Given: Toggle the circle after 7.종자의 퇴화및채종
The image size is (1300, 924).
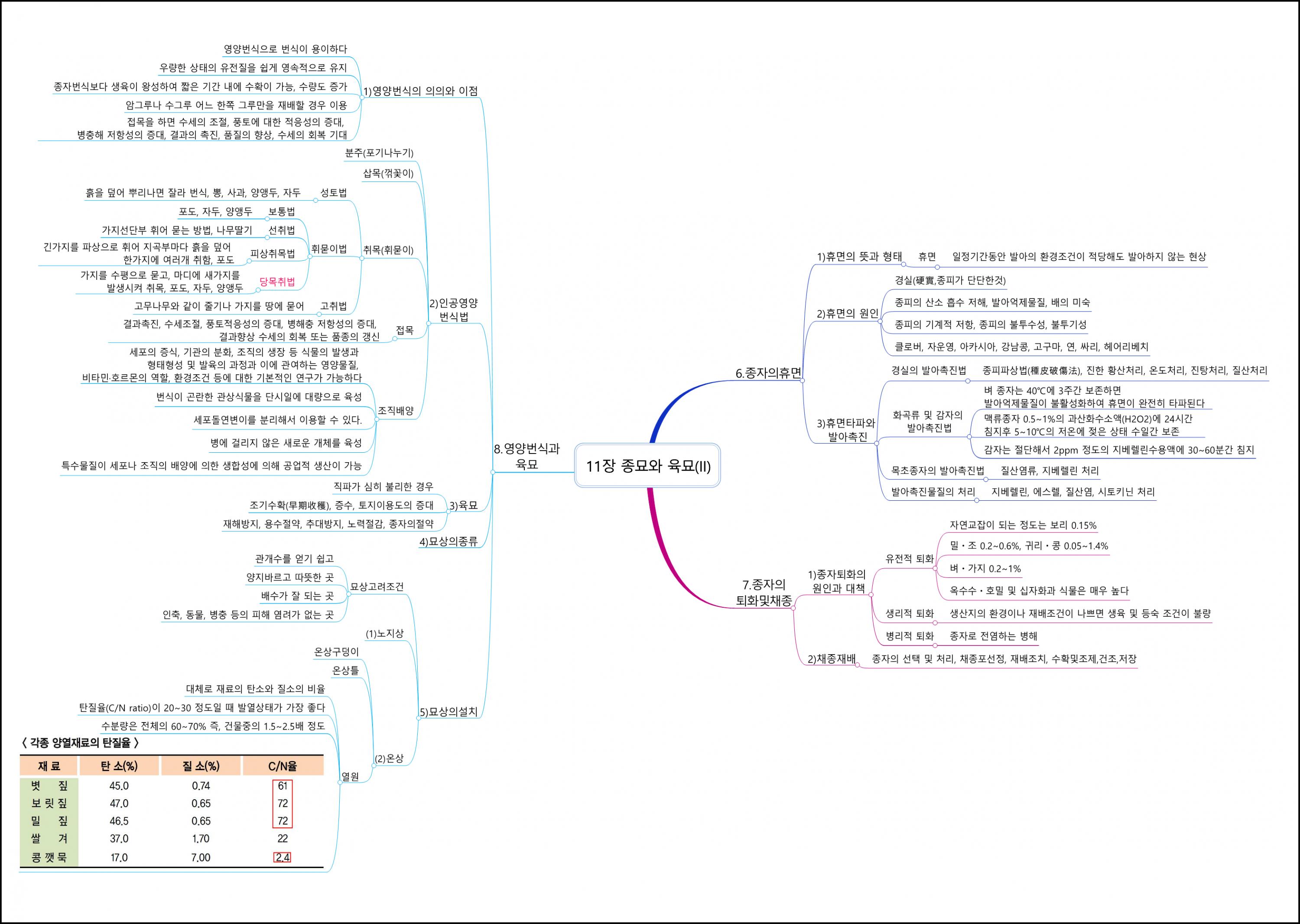Looking at the screenshot, I should (x=793, y=608).
